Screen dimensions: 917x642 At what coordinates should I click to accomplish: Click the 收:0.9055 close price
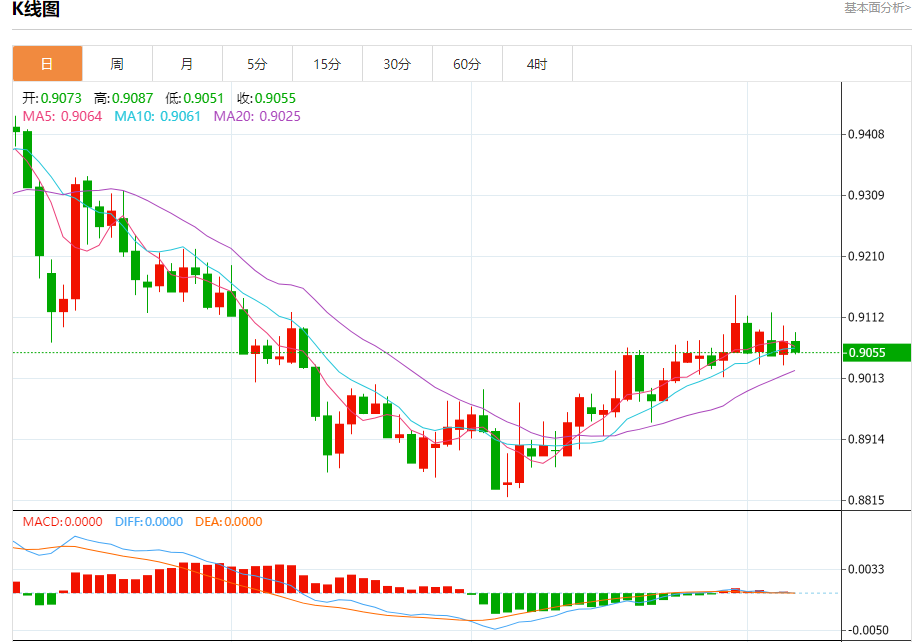(x=267, y=98)
